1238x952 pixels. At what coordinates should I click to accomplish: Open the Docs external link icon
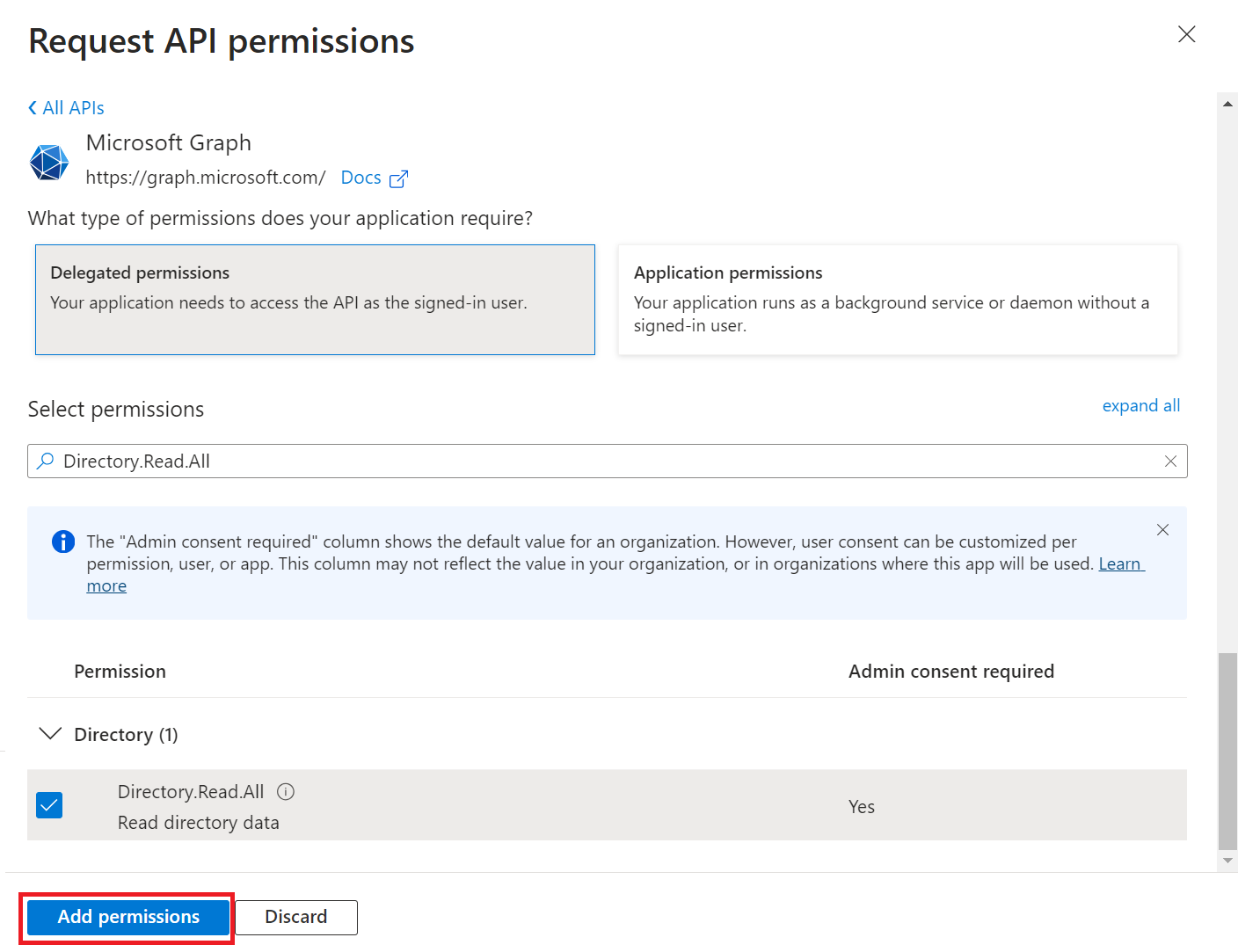398,178
